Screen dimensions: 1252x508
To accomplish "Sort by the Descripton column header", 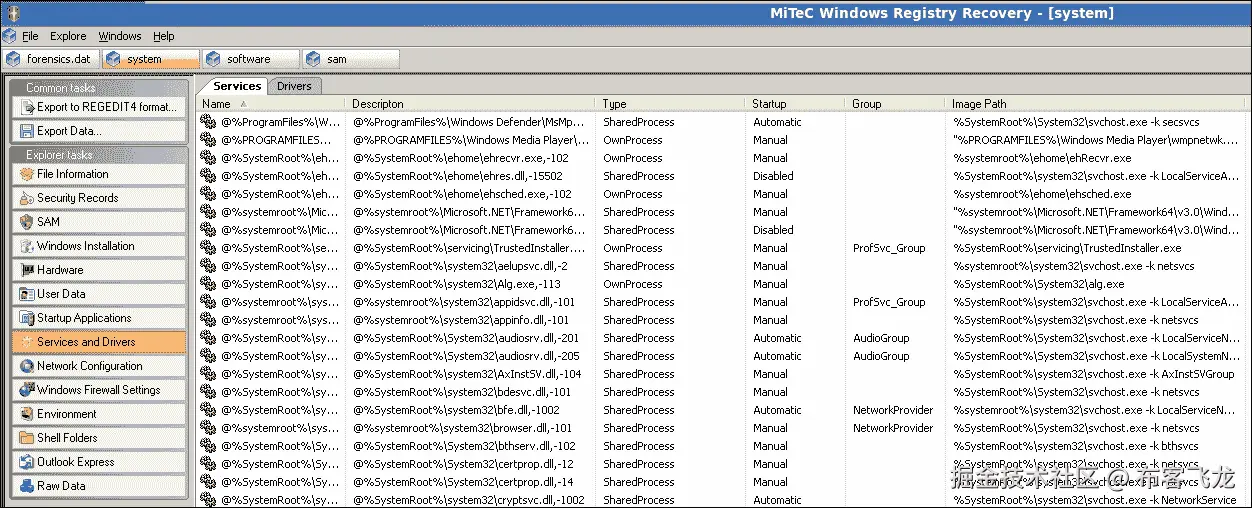I will 472,103.
